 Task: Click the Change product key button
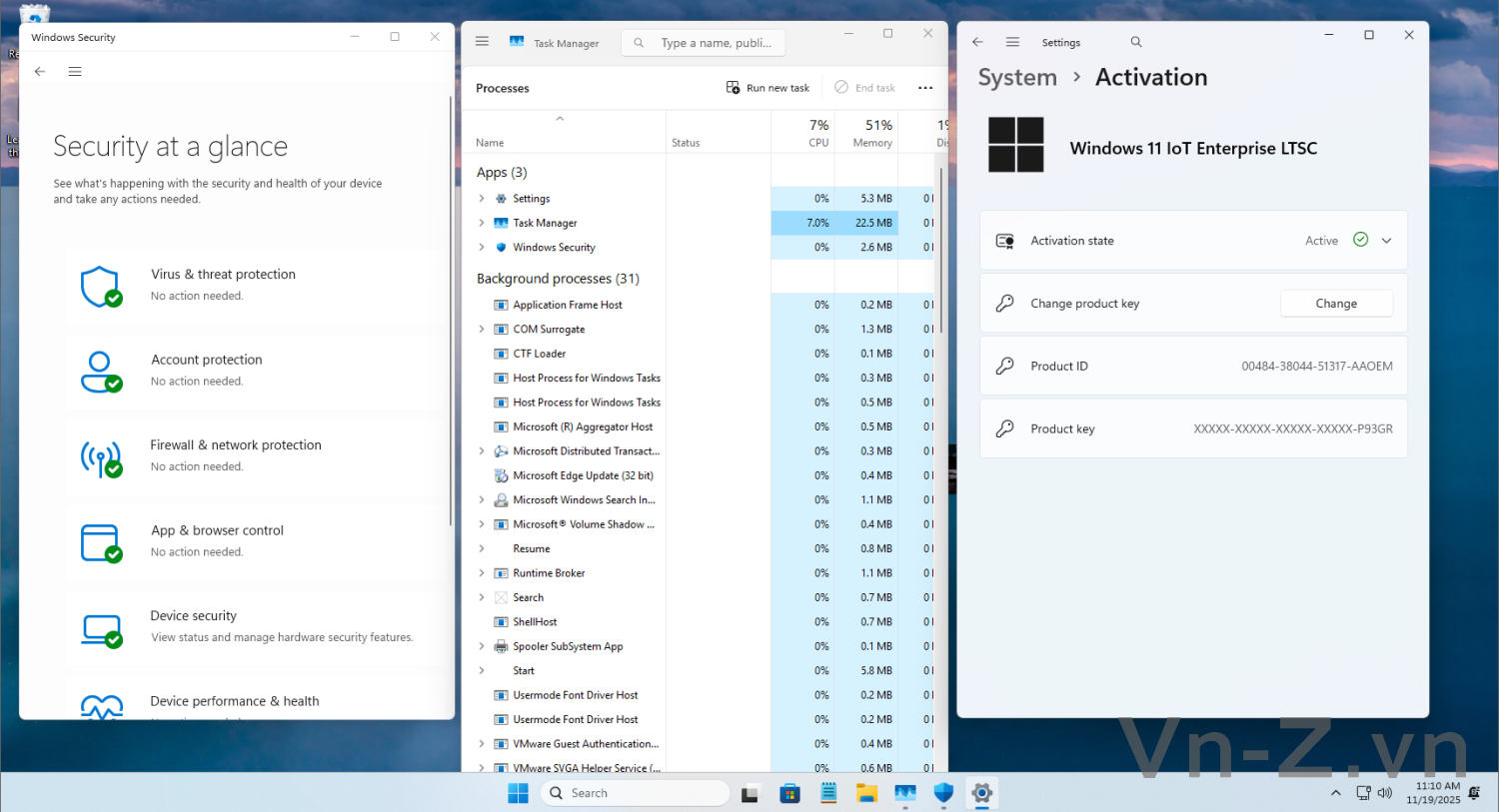coord(1336,304)
